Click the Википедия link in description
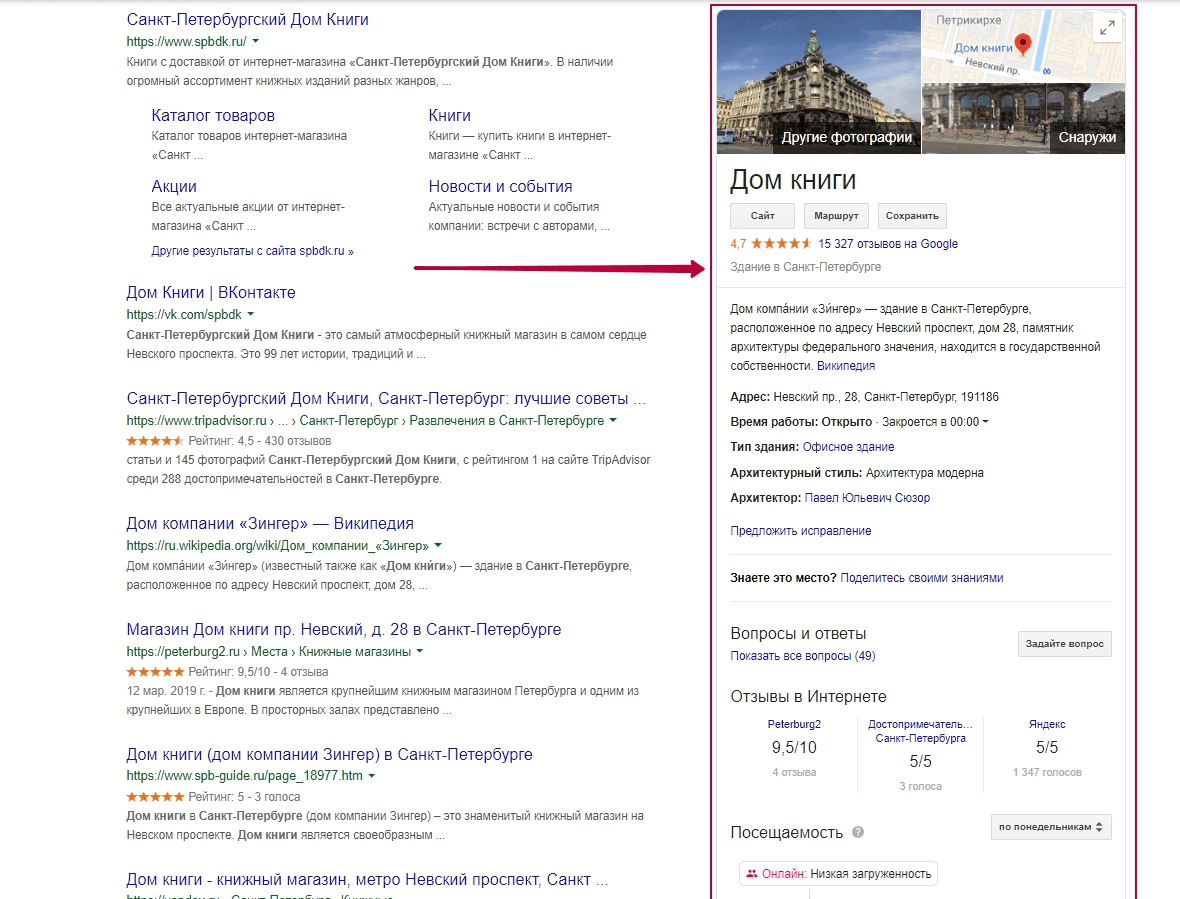This screenshot has height=899, width=1180. click(846, 366)
